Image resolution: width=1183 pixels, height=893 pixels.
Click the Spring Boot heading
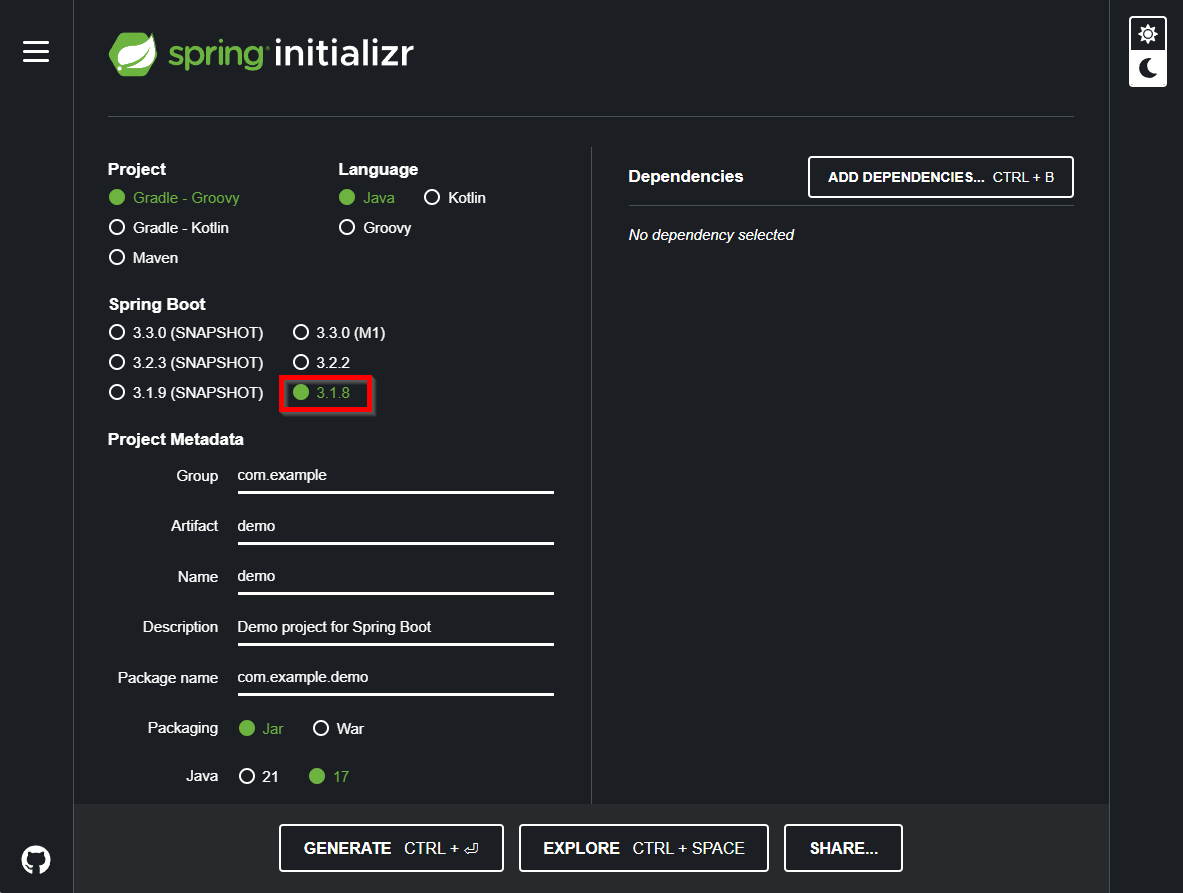tap(157, 305)
